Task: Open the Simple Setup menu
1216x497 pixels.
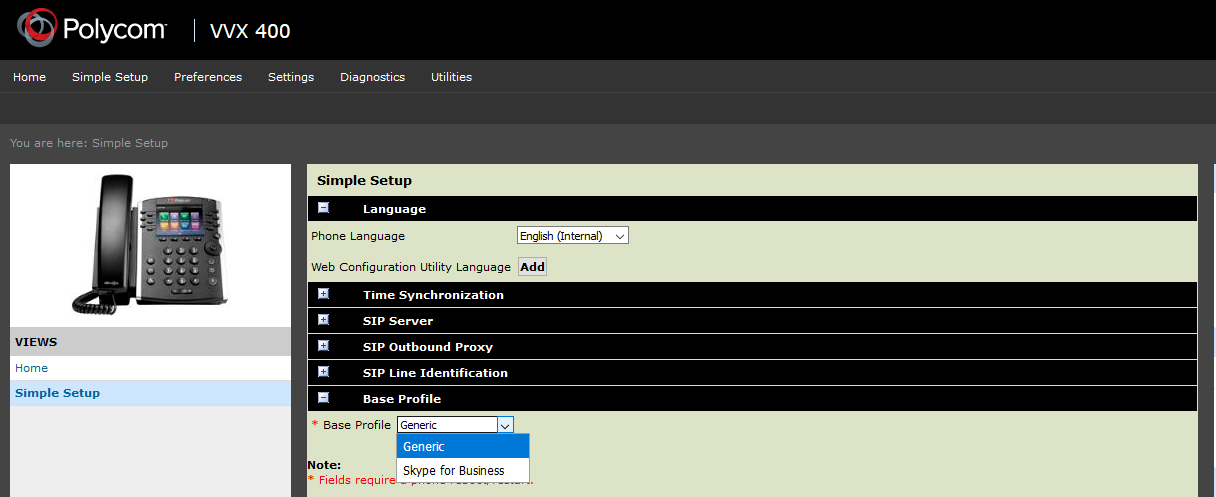Action: pos(110,77)
